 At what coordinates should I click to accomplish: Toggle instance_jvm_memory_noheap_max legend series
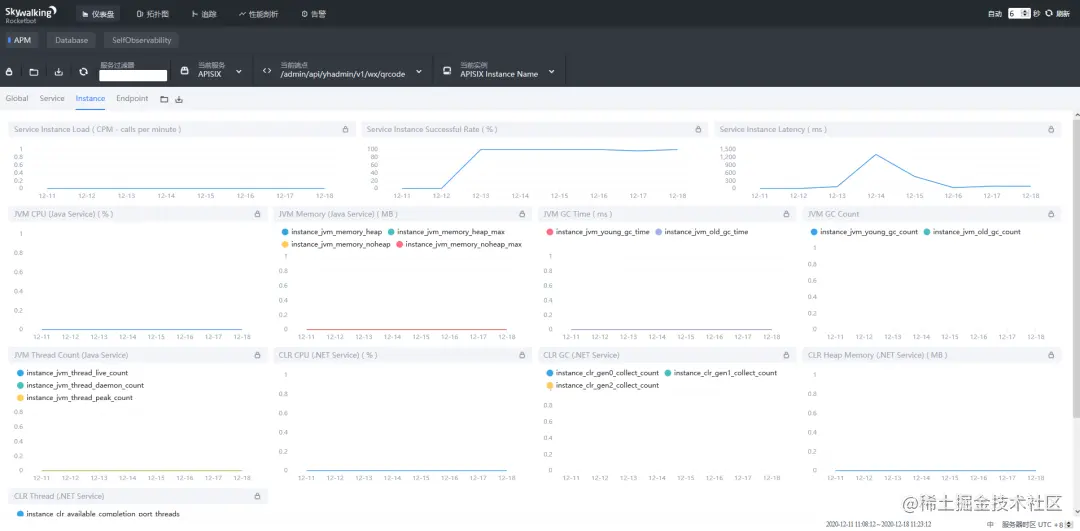[458, 244]
